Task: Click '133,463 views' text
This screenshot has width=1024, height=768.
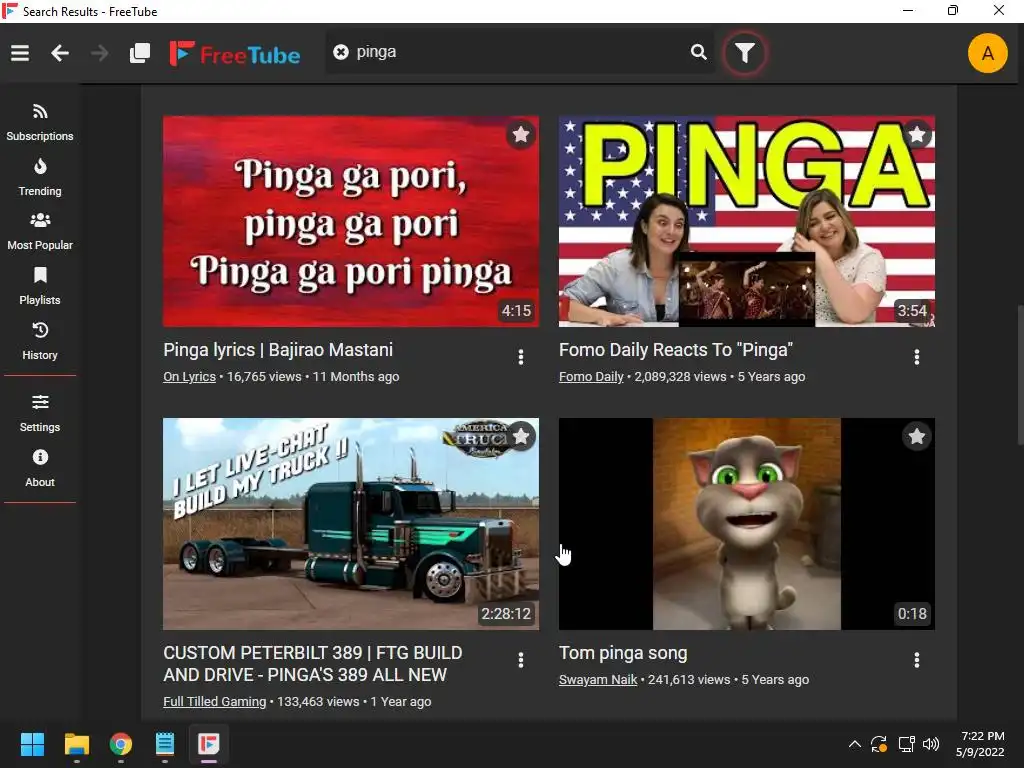Action: tap(318, 701)
